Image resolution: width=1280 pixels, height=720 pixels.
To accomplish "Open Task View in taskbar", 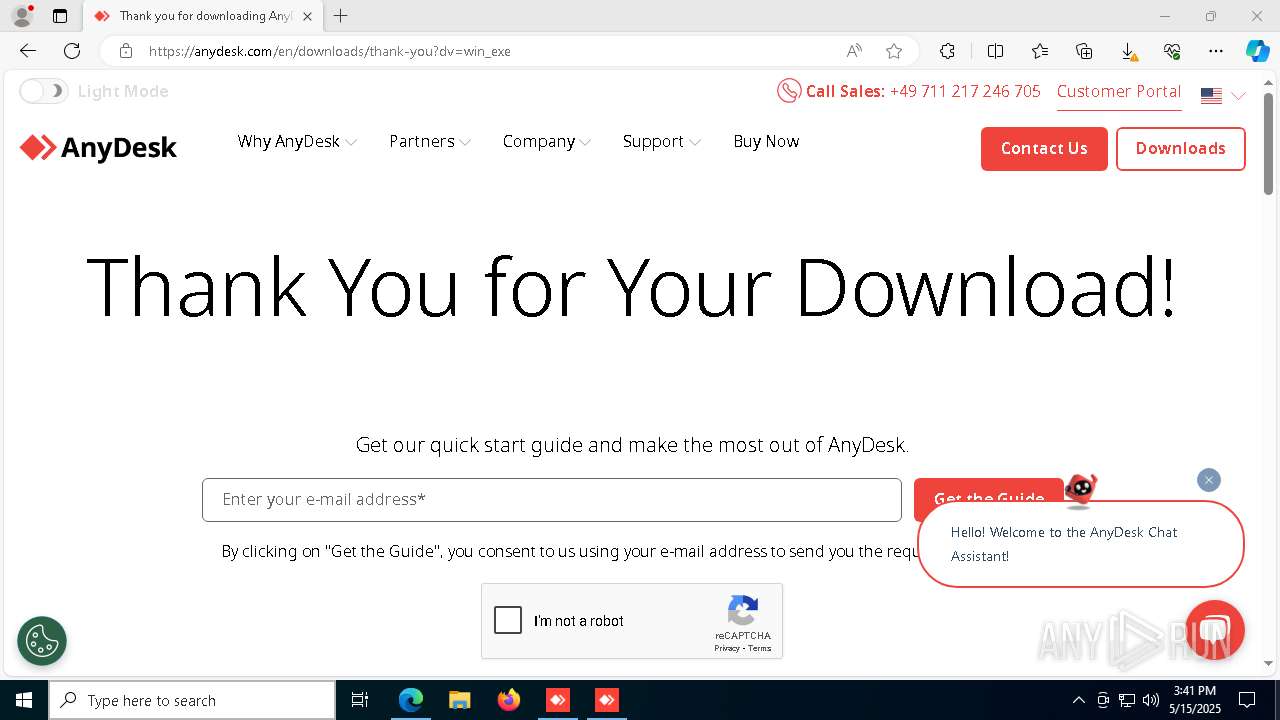I will point(360,700).
